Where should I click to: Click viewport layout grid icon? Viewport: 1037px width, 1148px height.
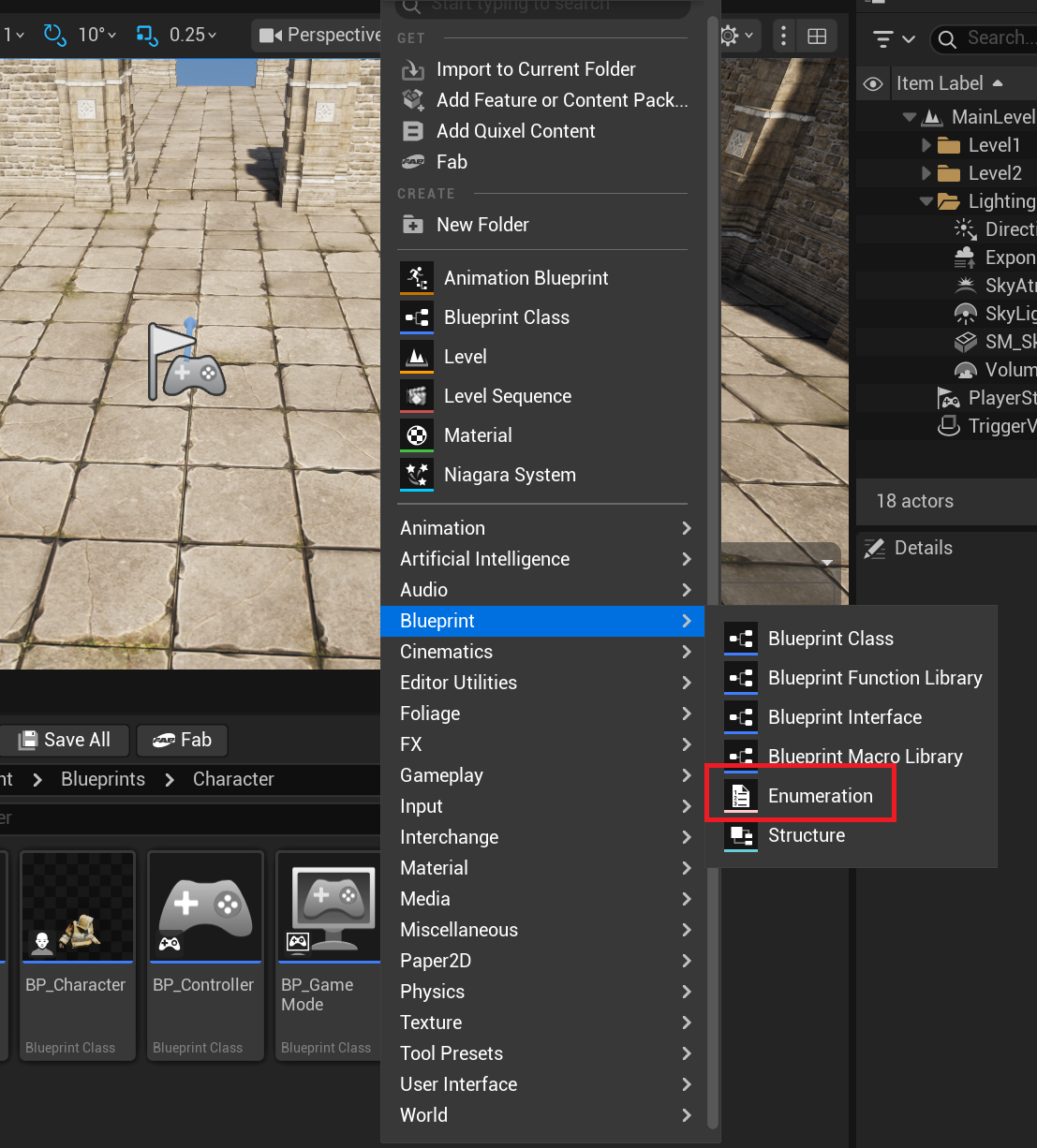tap(817, 36)
